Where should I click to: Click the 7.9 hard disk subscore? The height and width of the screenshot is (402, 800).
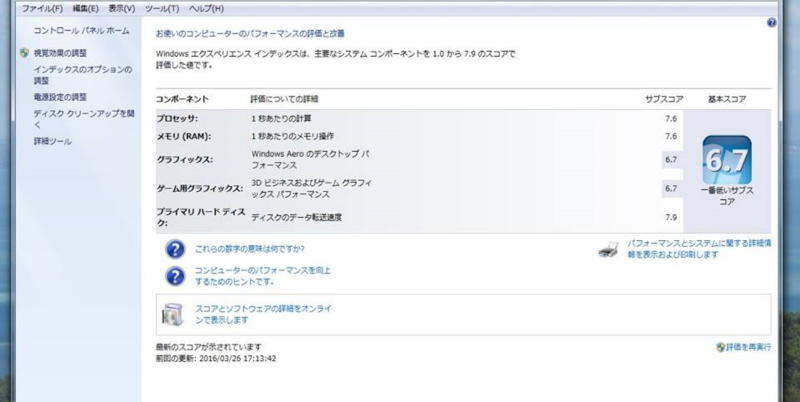[x=671, y=217]
